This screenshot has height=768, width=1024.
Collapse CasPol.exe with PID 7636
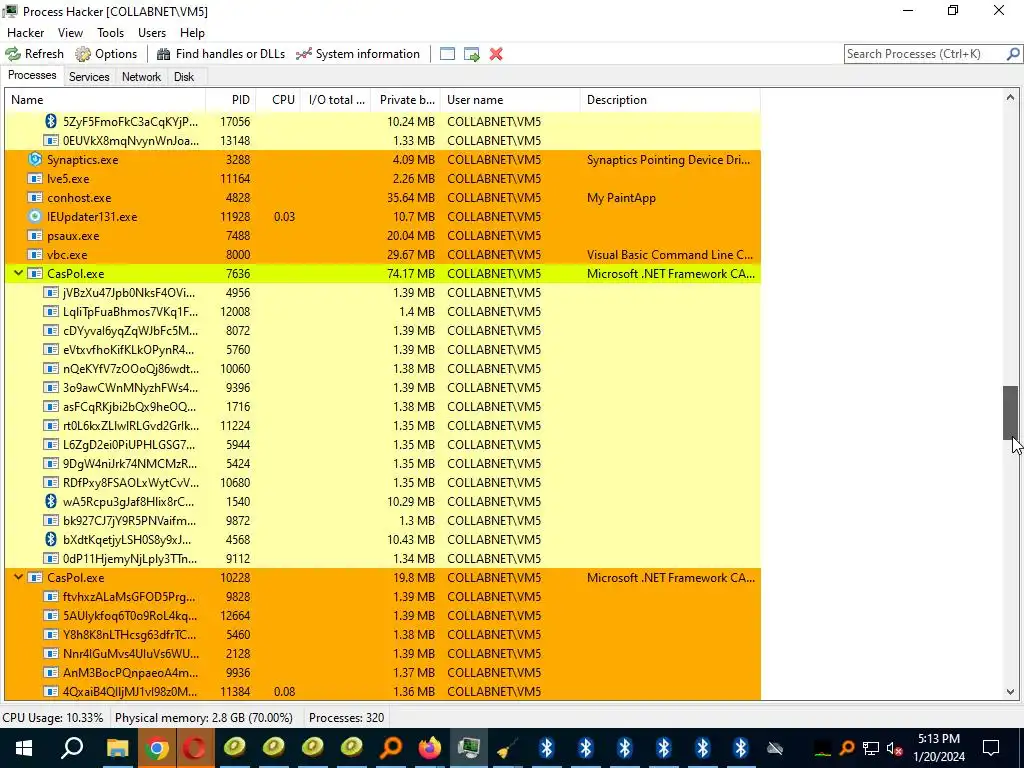[18, 274]
